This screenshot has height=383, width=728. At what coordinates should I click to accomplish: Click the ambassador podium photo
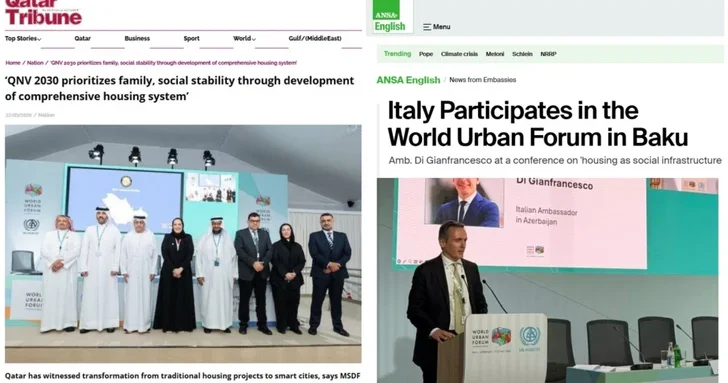(547, 280)
